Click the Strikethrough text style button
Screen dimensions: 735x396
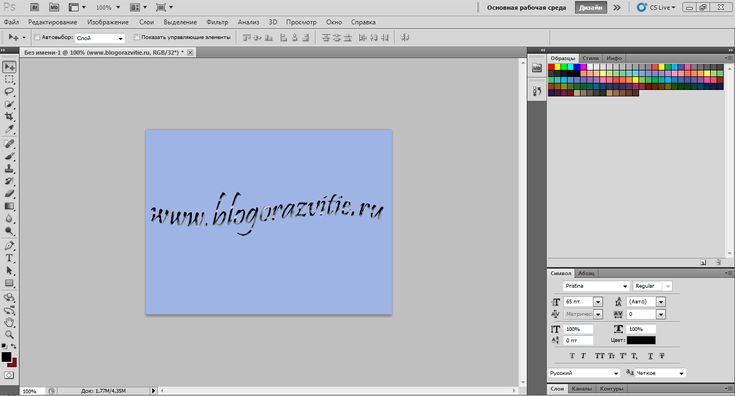click(662, 356)
